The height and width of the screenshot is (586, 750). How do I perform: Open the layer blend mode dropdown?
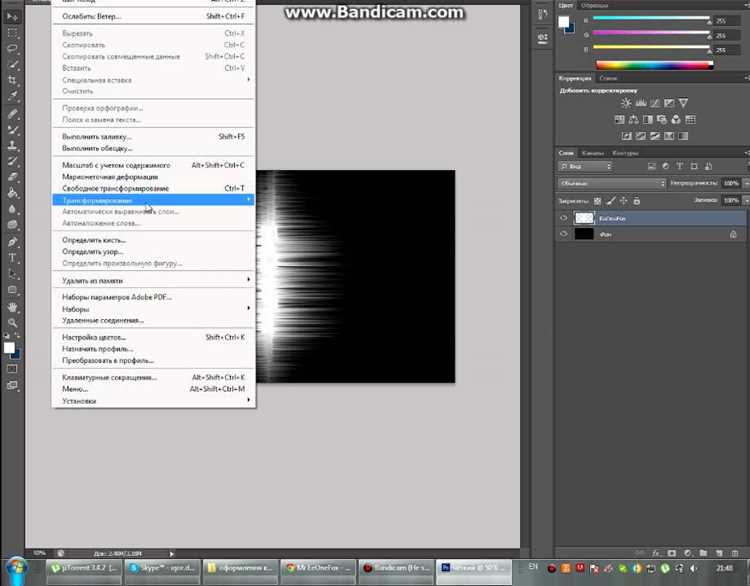[x=612, y=183]
